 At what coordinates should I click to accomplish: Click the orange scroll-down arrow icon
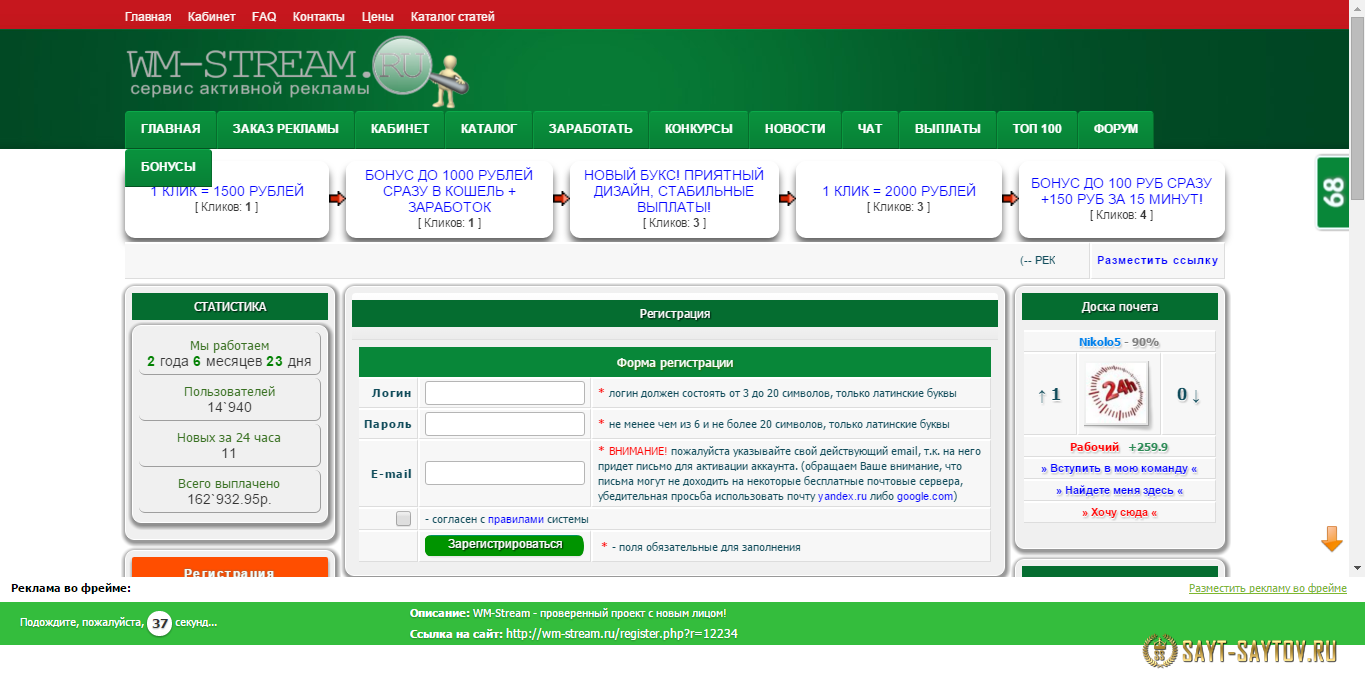pyautogui.click(x=1331, y=540)
